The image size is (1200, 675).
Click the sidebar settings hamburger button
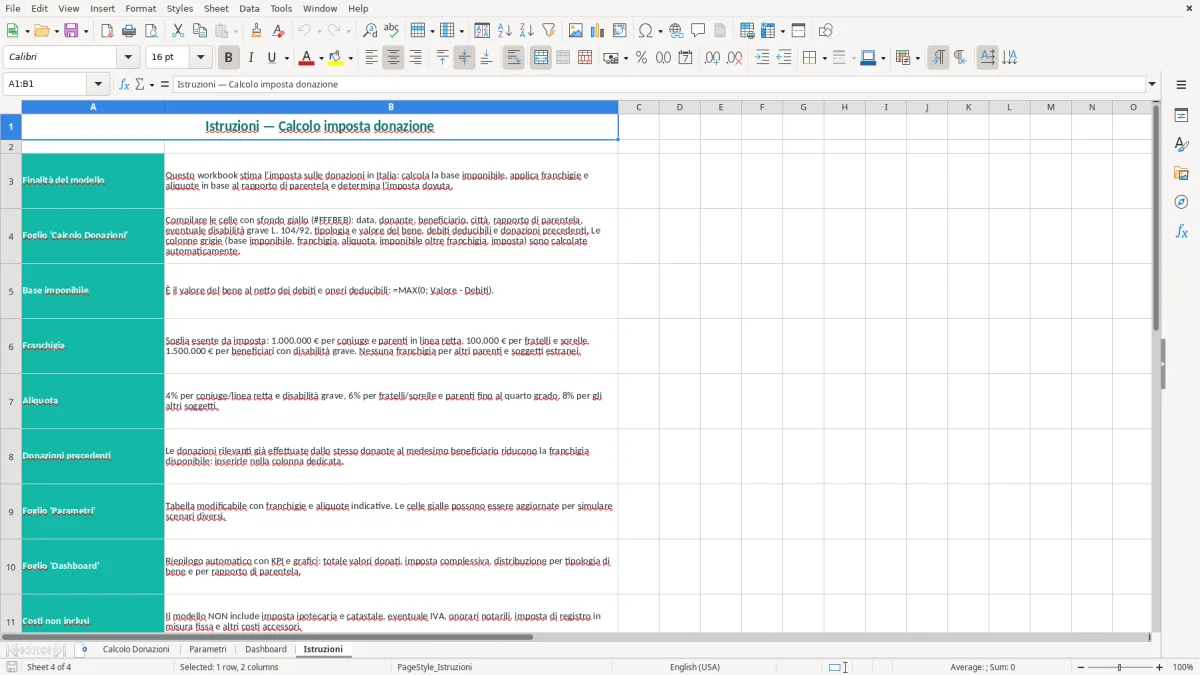(1181, 84)
